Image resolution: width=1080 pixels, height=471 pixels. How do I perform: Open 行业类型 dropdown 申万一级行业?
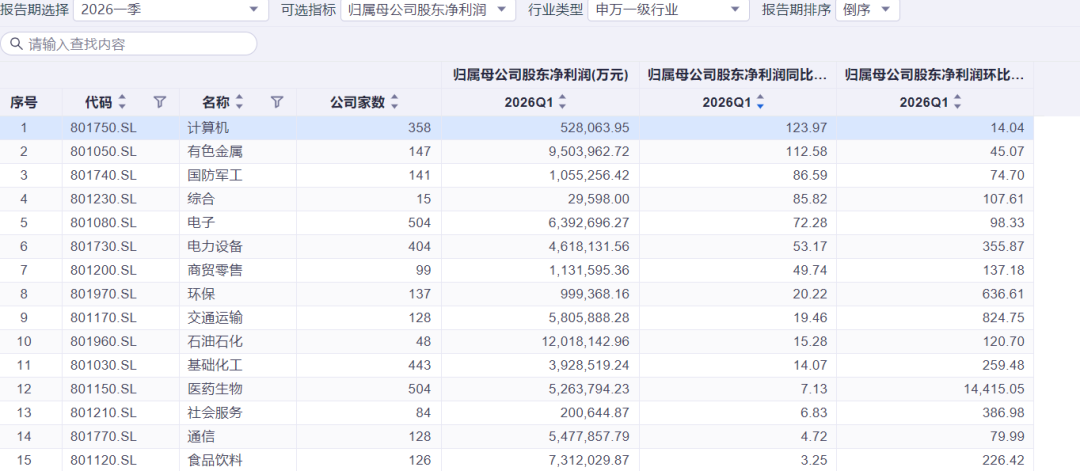(x=668, y=9)
